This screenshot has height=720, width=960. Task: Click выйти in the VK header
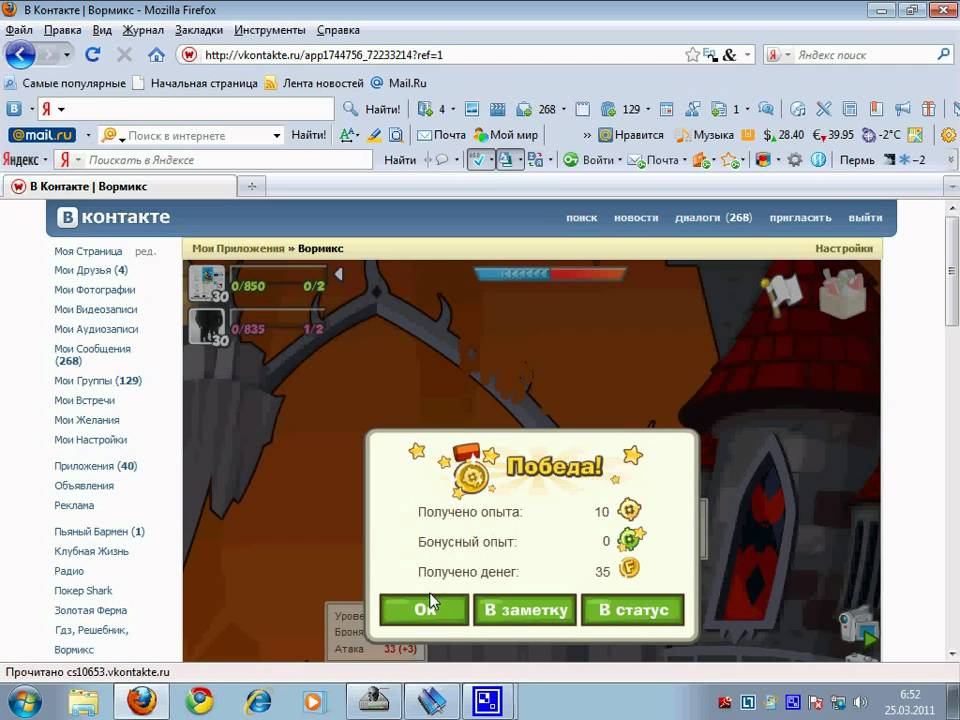pos(865,217)
